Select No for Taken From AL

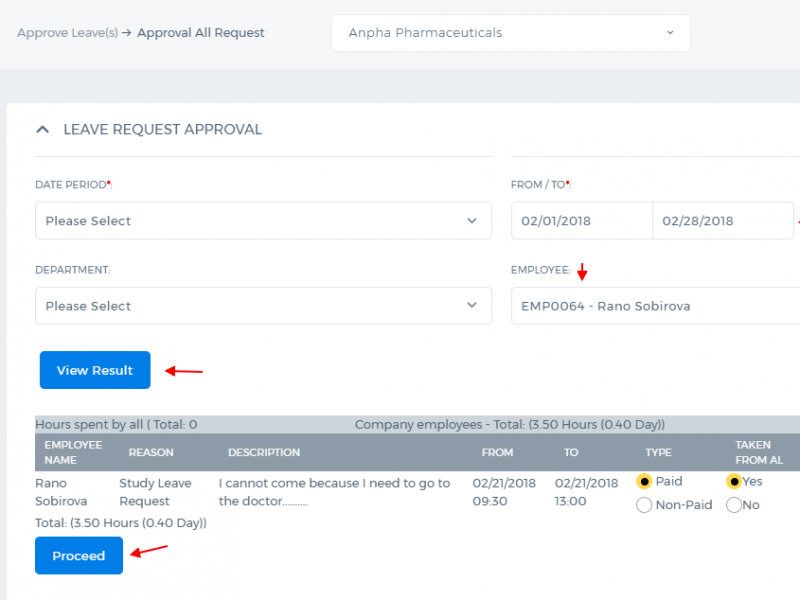[734, 505]
